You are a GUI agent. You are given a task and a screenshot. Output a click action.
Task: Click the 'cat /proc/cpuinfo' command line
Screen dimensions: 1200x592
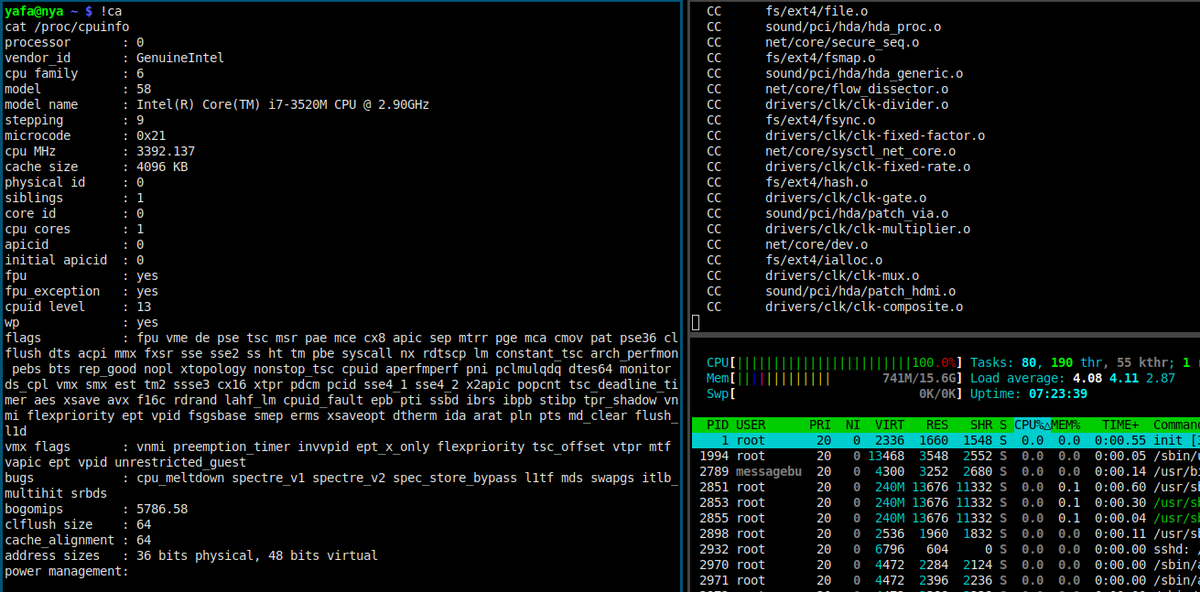pos(66,26)
